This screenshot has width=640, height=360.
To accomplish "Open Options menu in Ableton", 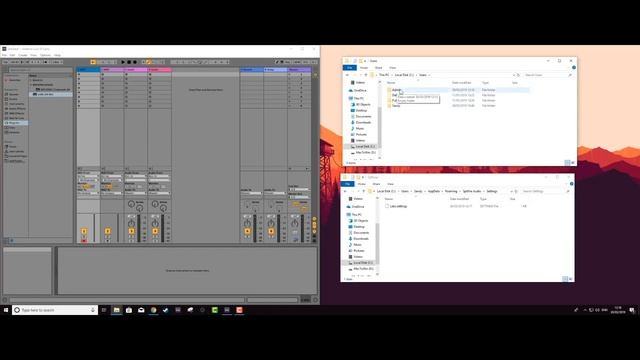I will [45, 55].
